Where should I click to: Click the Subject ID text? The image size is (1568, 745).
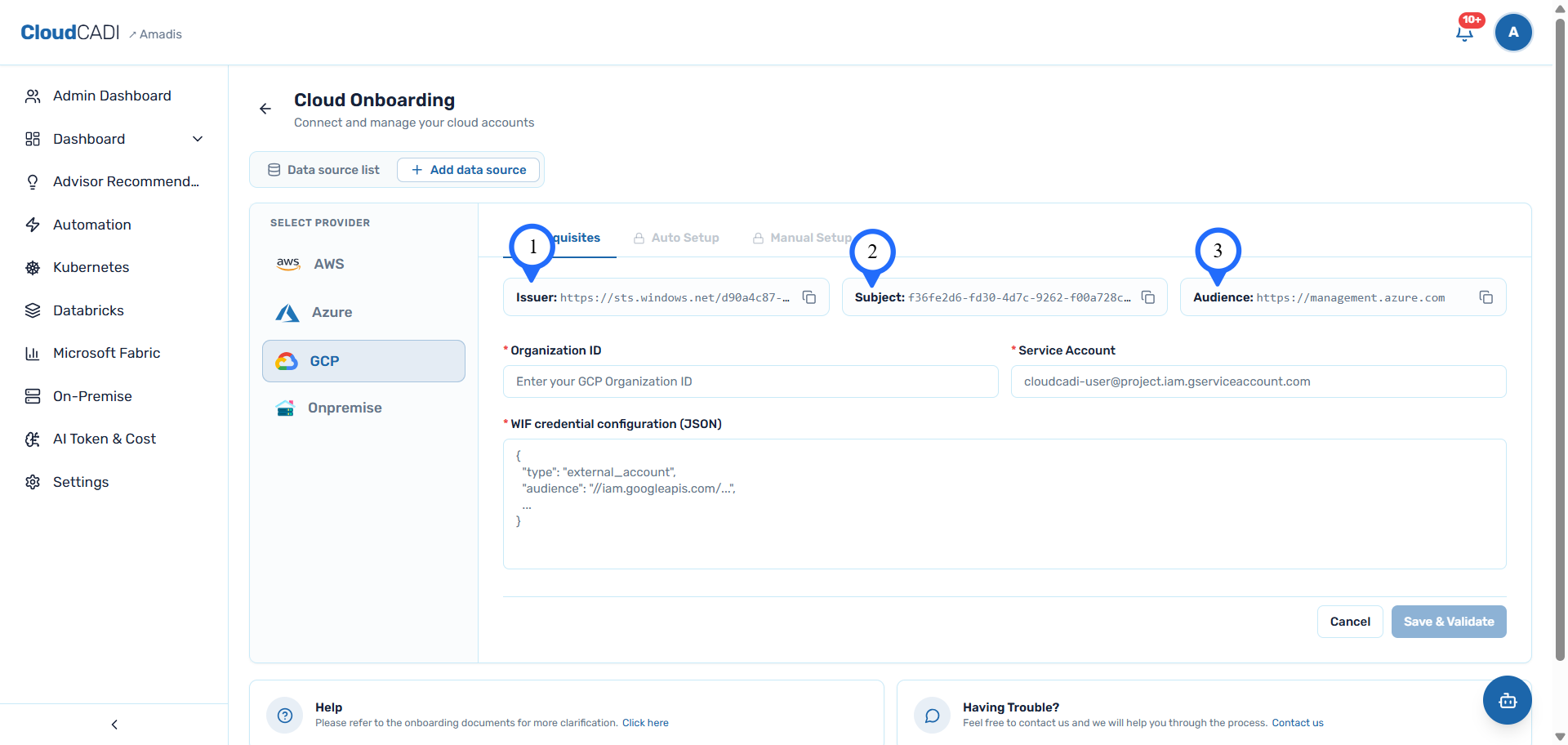click(x=1019, y=298)
